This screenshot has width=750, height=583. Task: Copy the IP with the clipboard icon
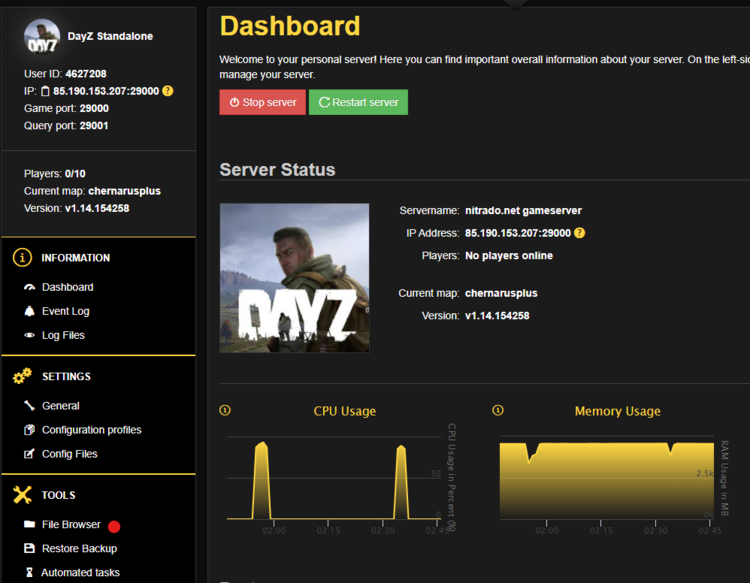click(x=45, y=91)
